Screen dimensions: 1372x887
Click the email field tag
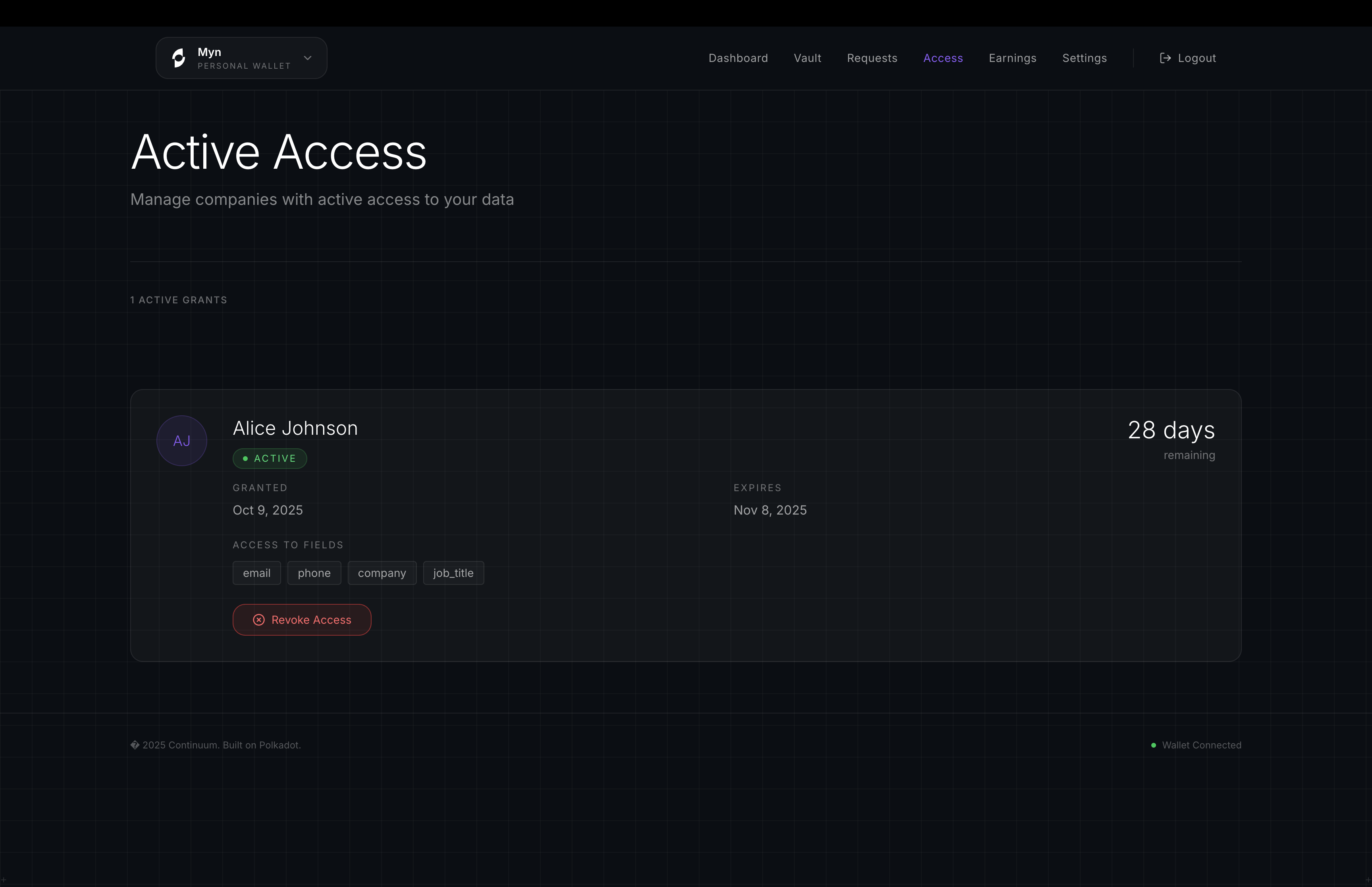[x=257, y=573]
